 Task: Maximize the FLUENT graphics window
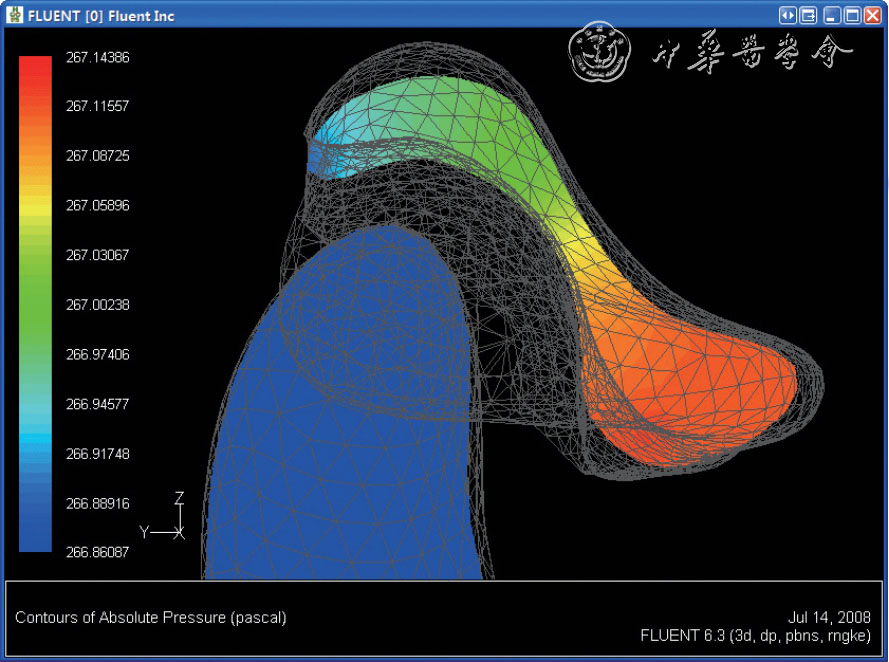click(x=852, y=15)
